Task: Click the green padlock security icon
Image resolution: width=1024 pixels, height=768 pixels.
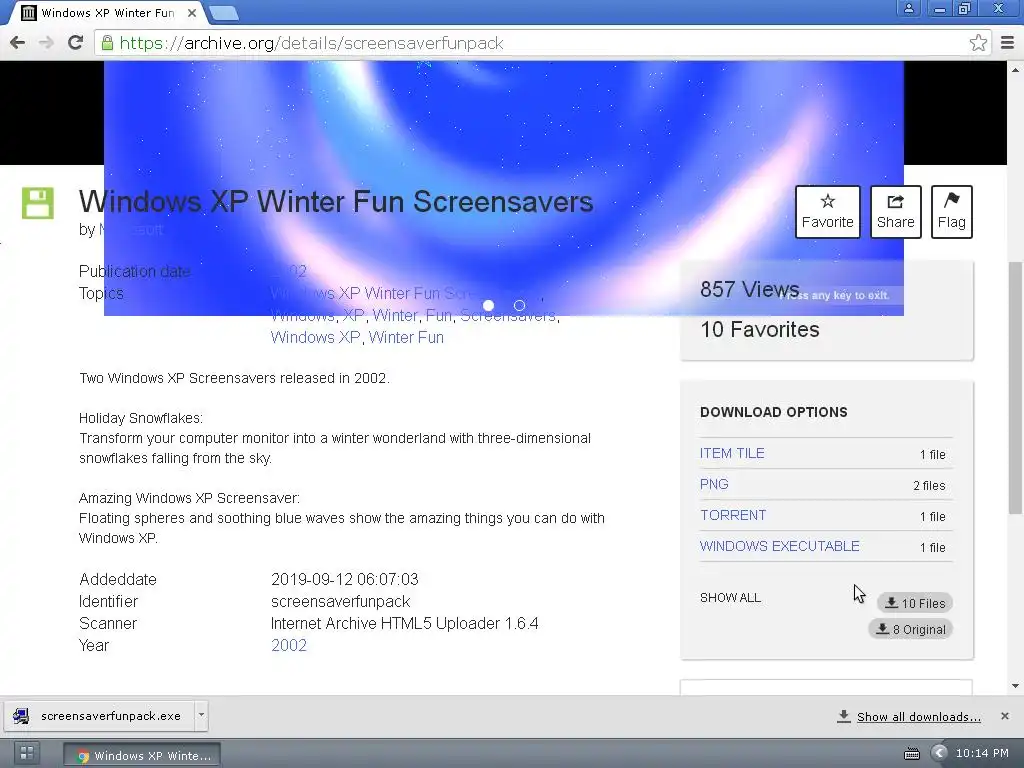Action: point(107,43)
